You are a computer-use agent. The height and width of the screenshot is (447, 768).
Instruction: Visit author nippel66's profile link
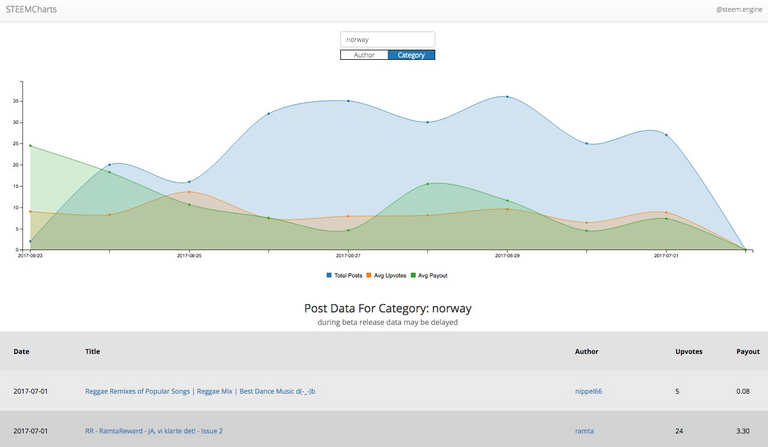pos(590,391)
